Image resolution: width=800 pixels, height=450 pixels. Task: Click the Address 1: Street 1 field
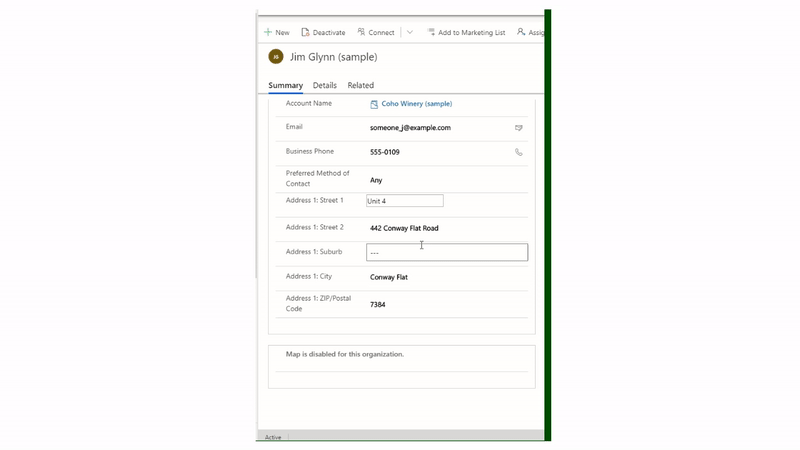404,201
